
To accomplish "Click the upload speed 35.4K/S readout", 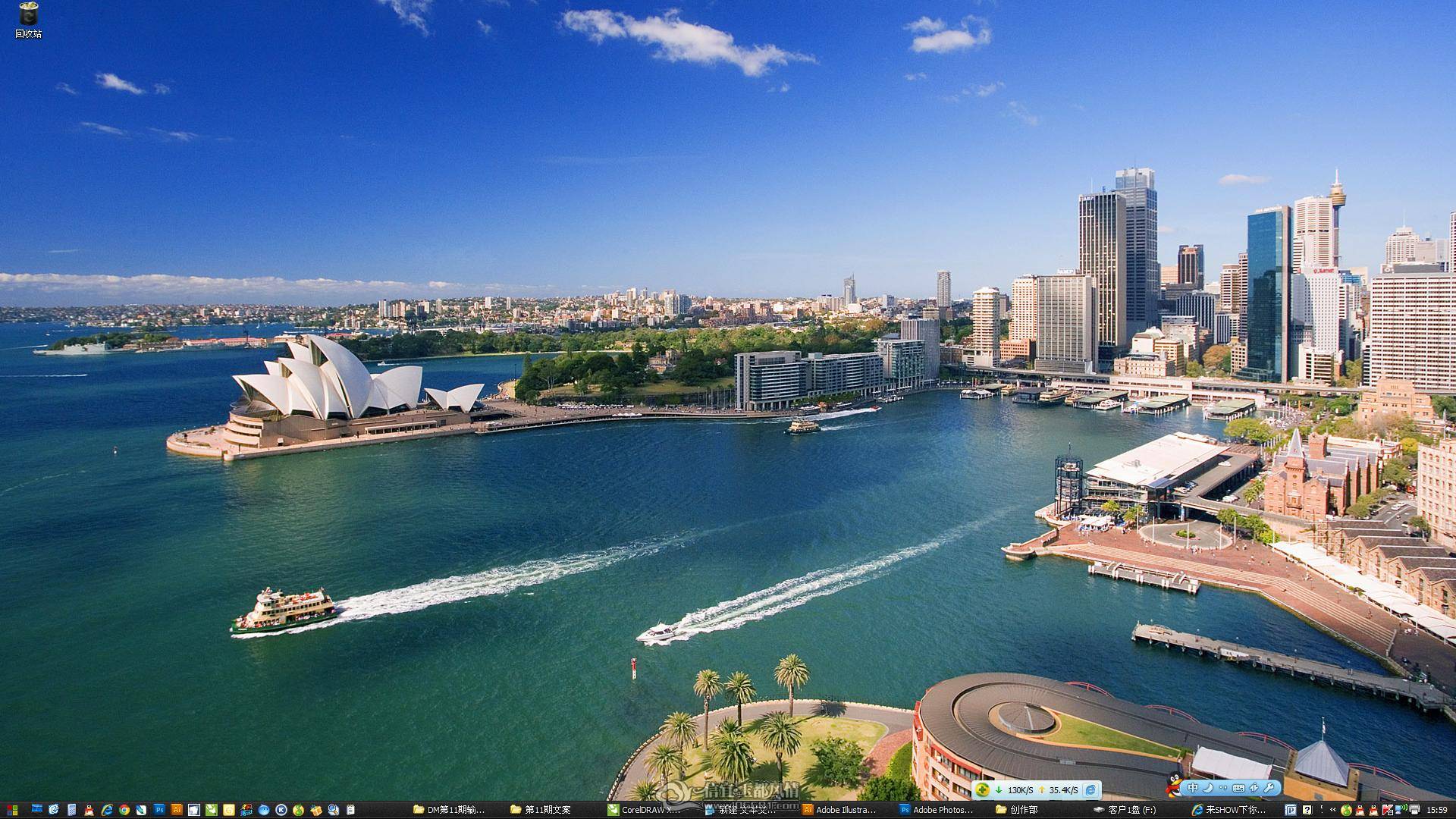I will click(x=1063, y=790).
